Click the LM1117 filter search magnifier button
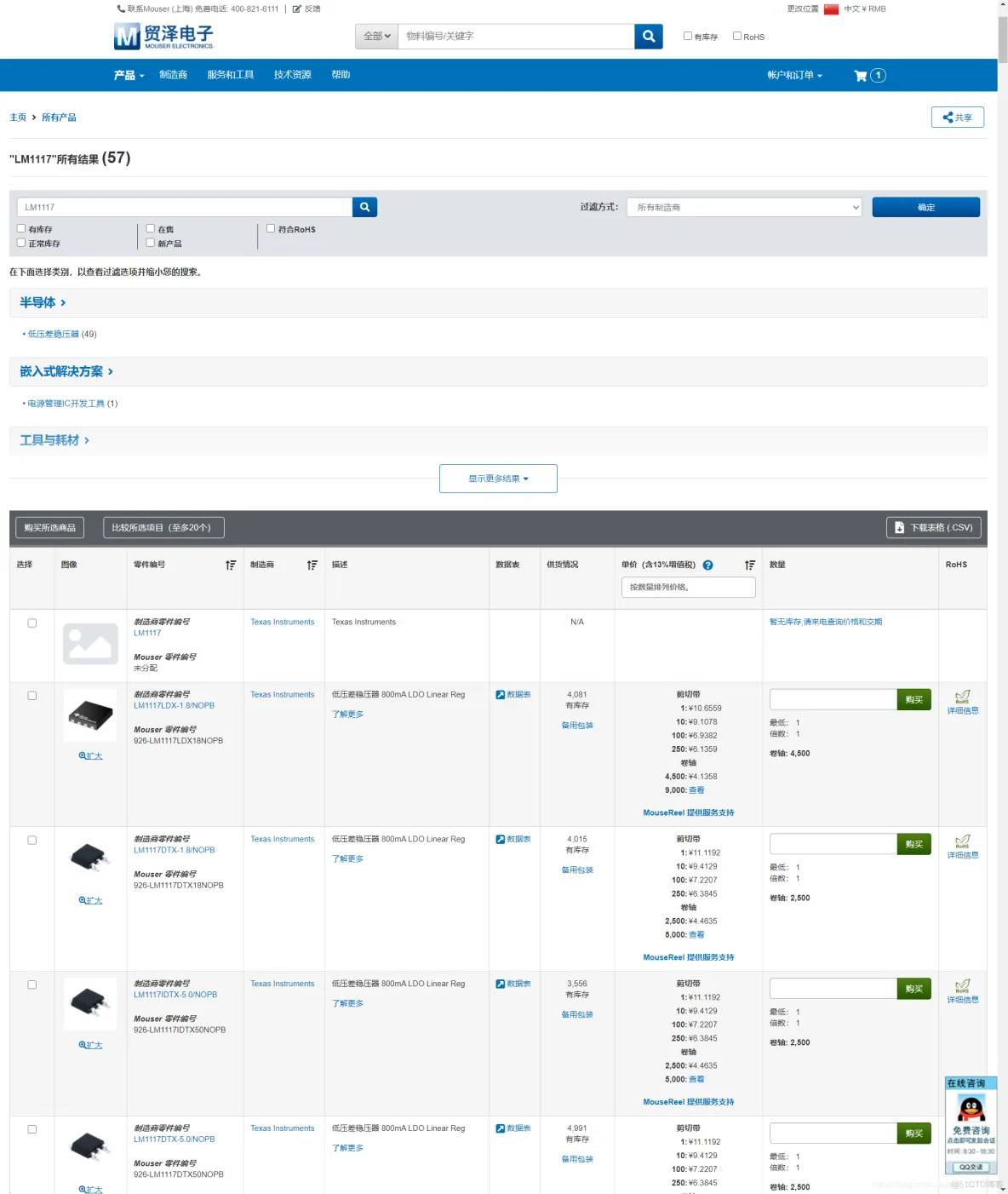1008x1194 pixels. 364,207
